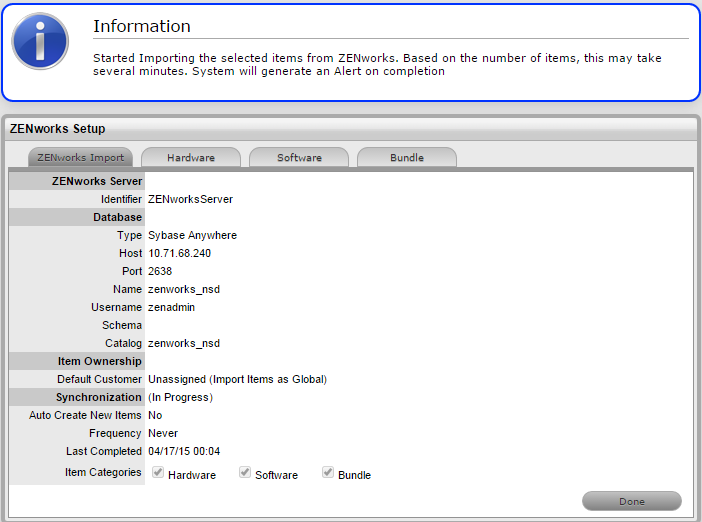Click the blue Information icon
This screenshot has width=702, height=522.
tap(40, 41)
